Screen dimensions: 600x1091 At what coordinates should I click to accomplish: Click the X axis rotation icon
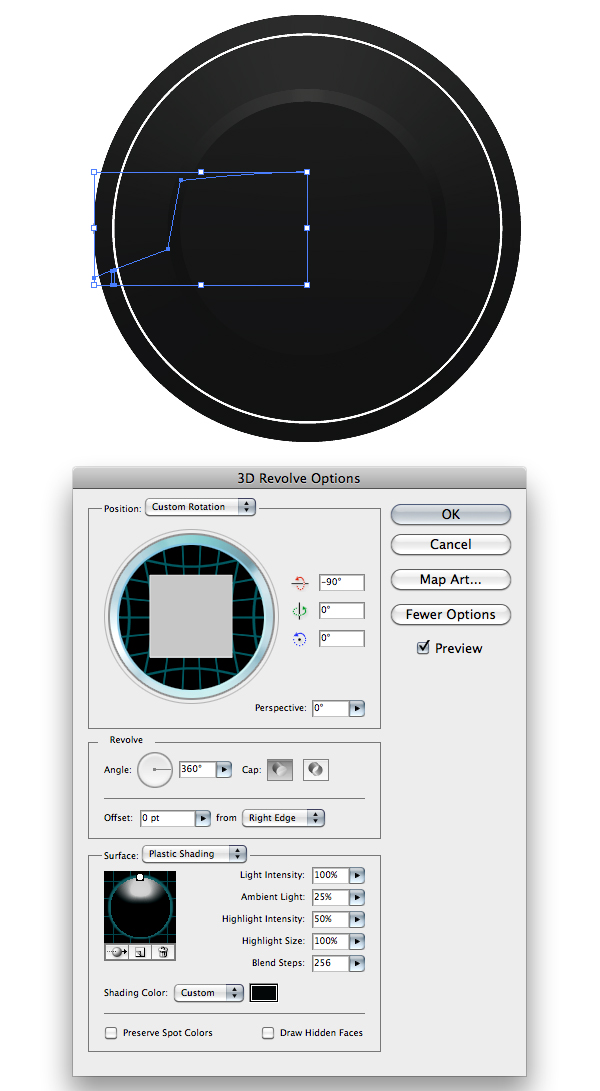pyautogui.click(x=299, y=582)
